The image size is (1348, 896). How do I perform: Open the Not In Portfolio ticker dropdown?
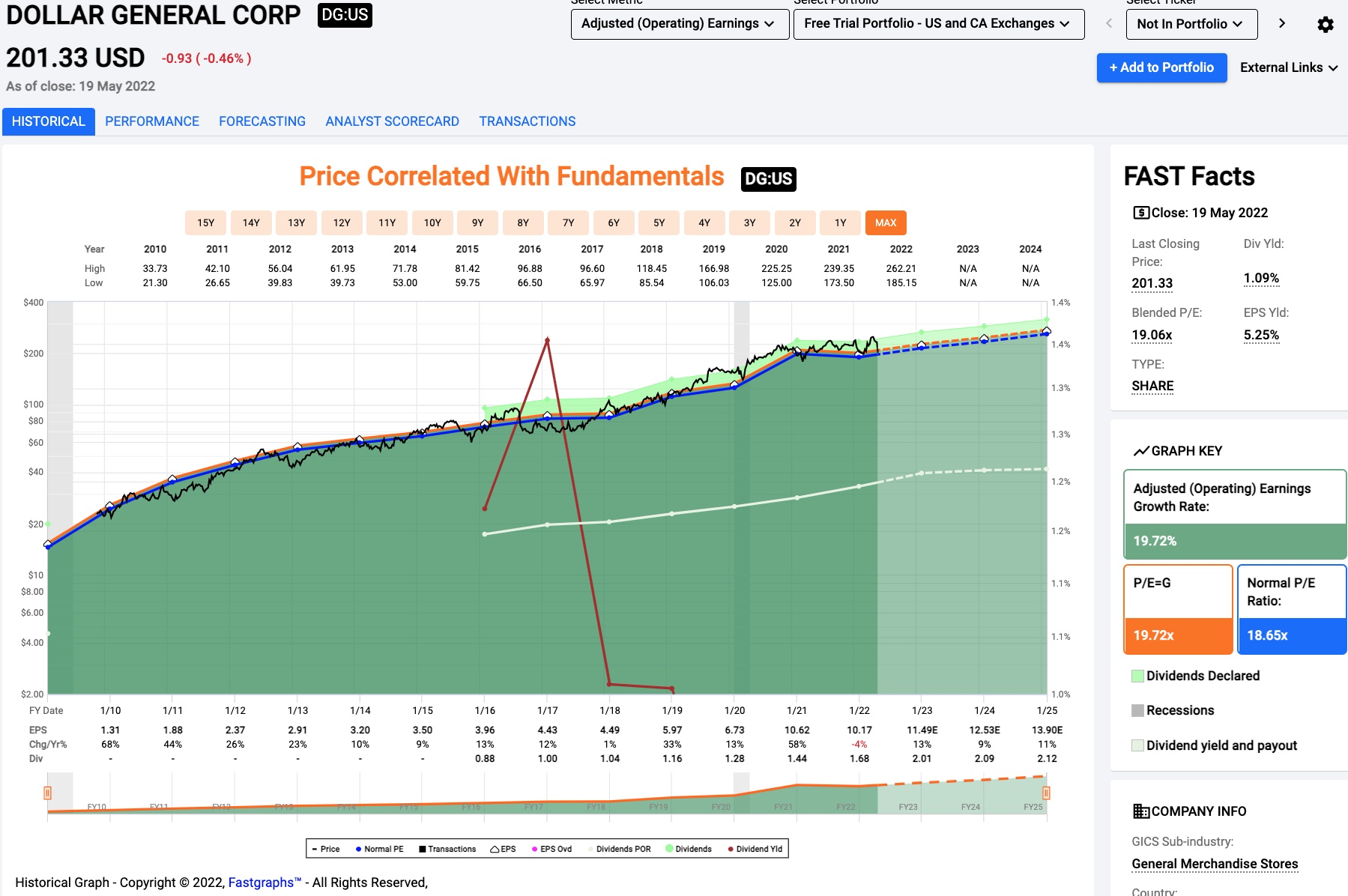(1190, 24)
